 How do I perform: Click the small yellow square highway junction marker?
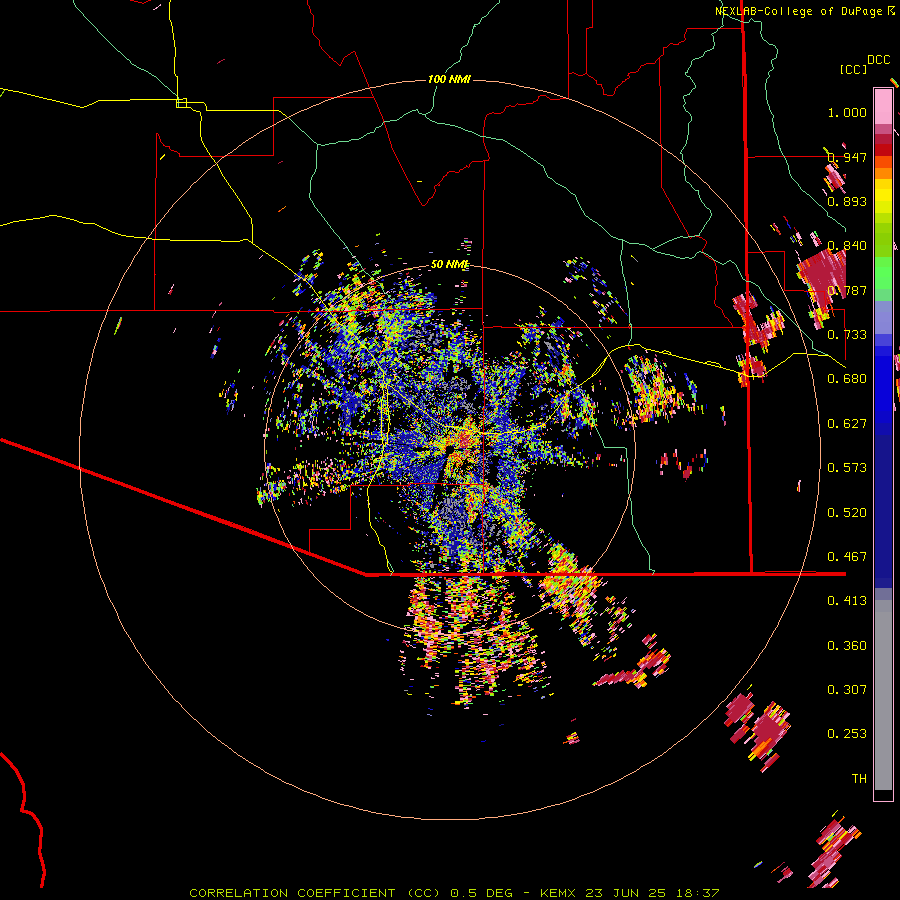(x=181, y=103)
